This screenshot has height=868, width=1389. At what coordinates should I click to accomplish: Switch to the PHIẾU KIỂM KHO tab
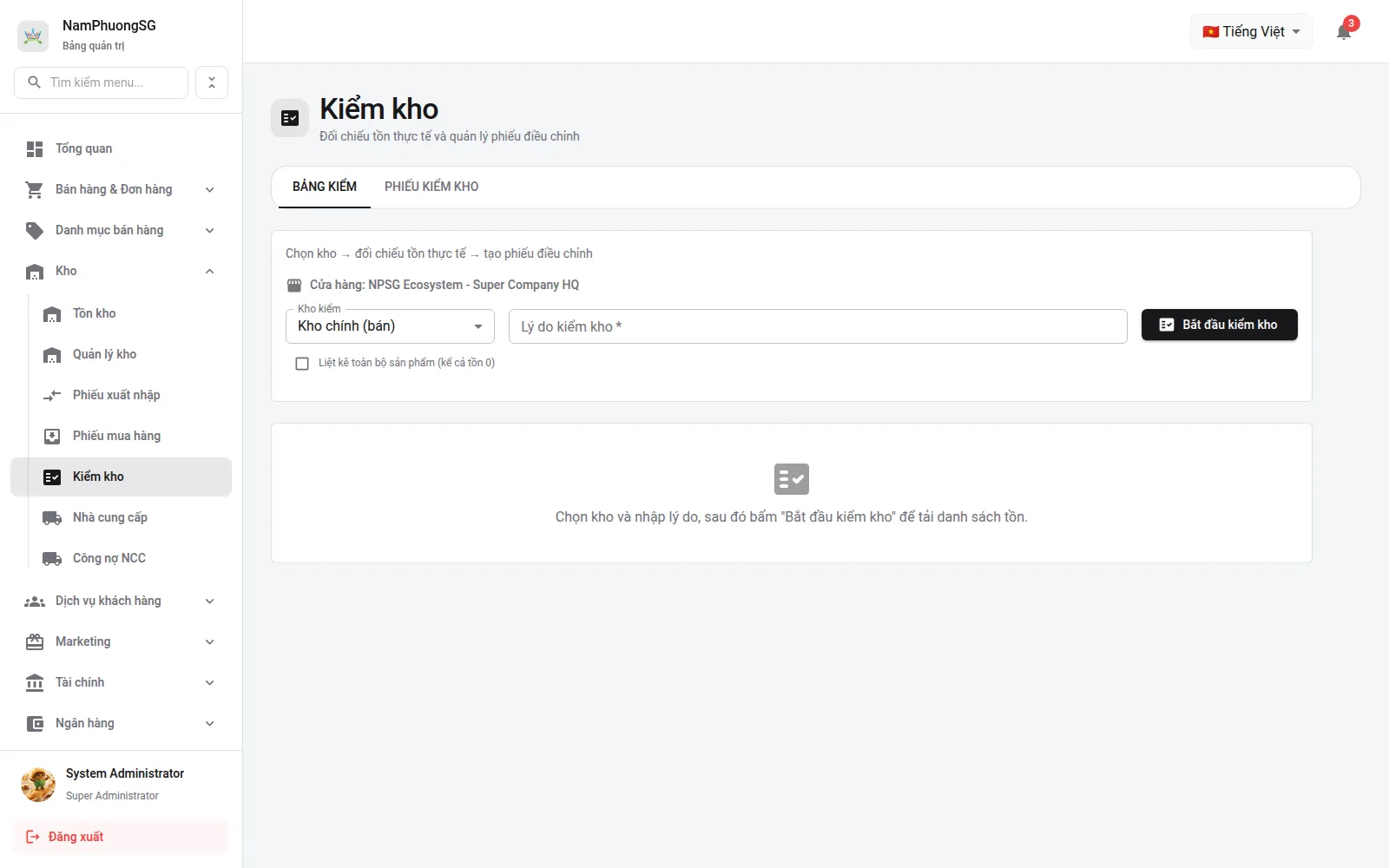431,187
